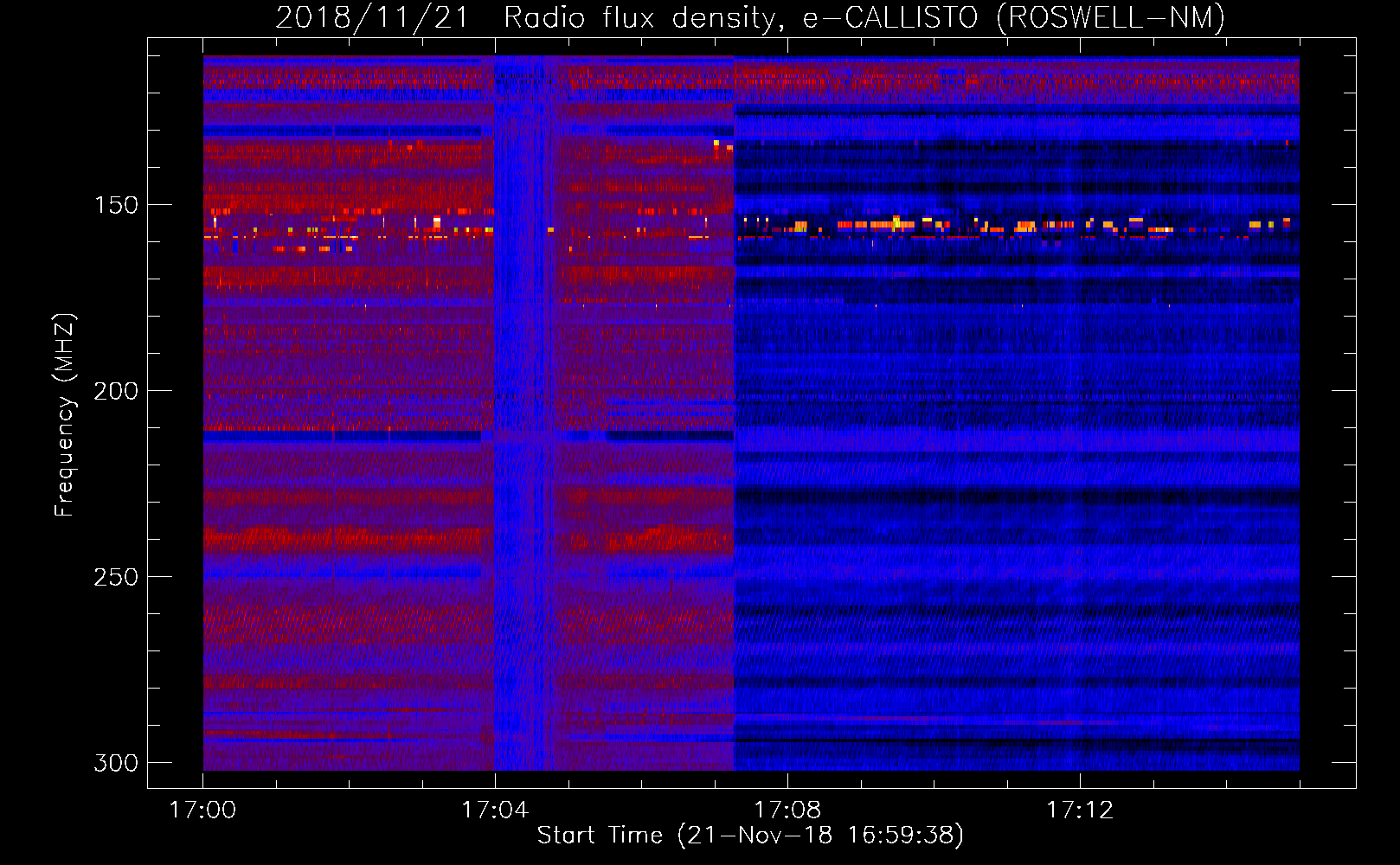The image size is (1400, 865).
Task: Click the 17:00 time tick label
Action: coord(202,810)
